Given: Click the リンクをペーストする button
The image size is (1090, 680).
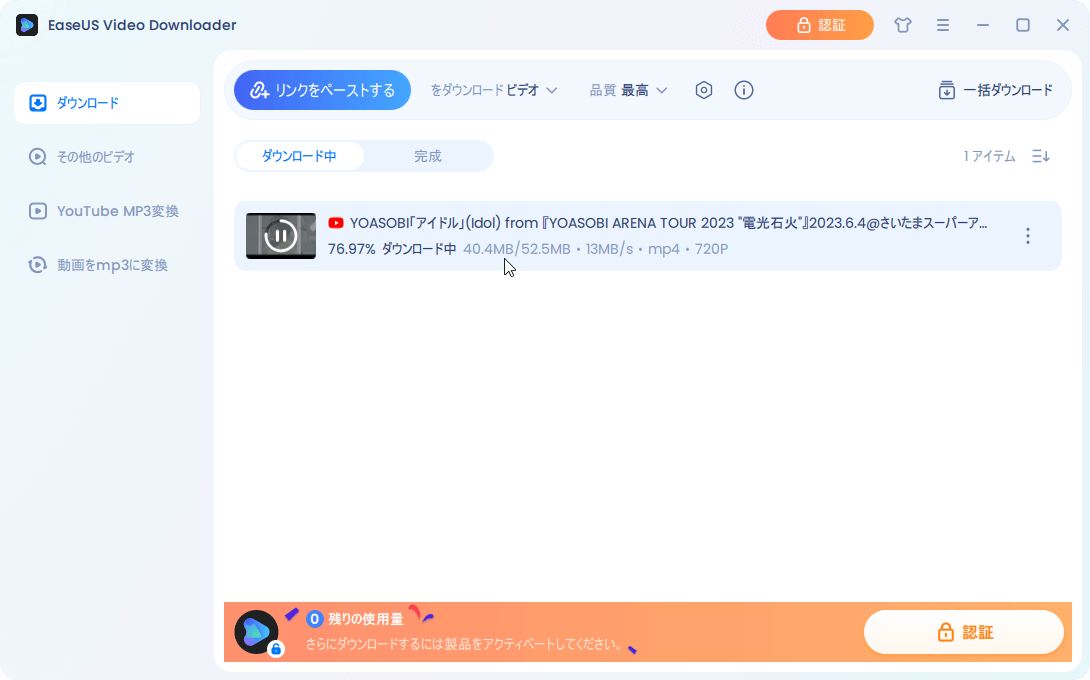Looking at the screenshot, I should (x=322, y=90).
